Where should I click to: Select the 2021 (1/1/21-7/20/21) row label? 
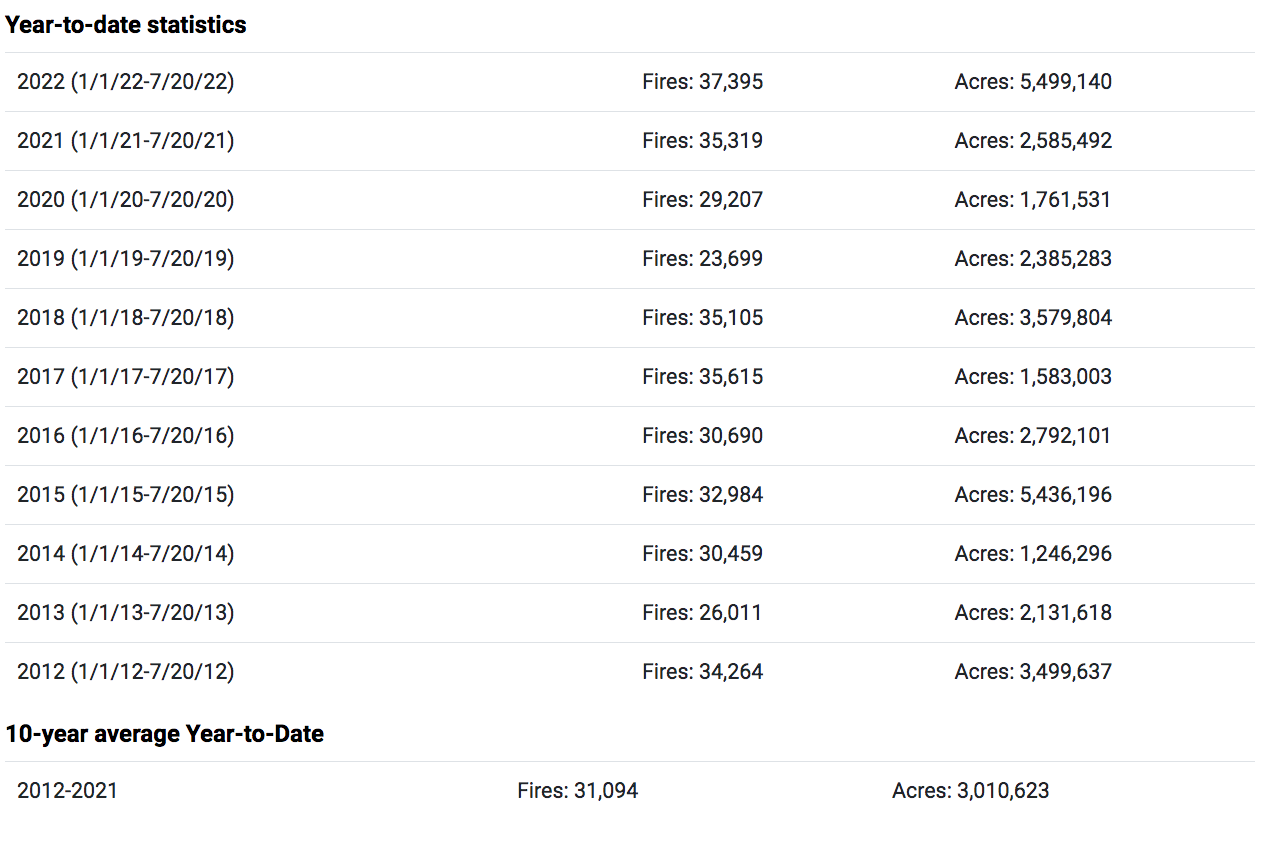[x=126, y=141]
